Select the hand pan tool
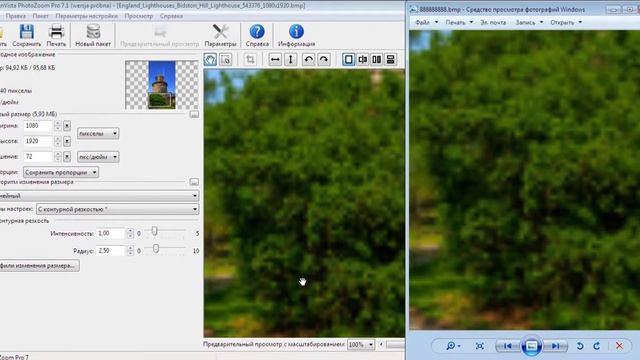This screenshot has width=640, height=360. point(210,60)
